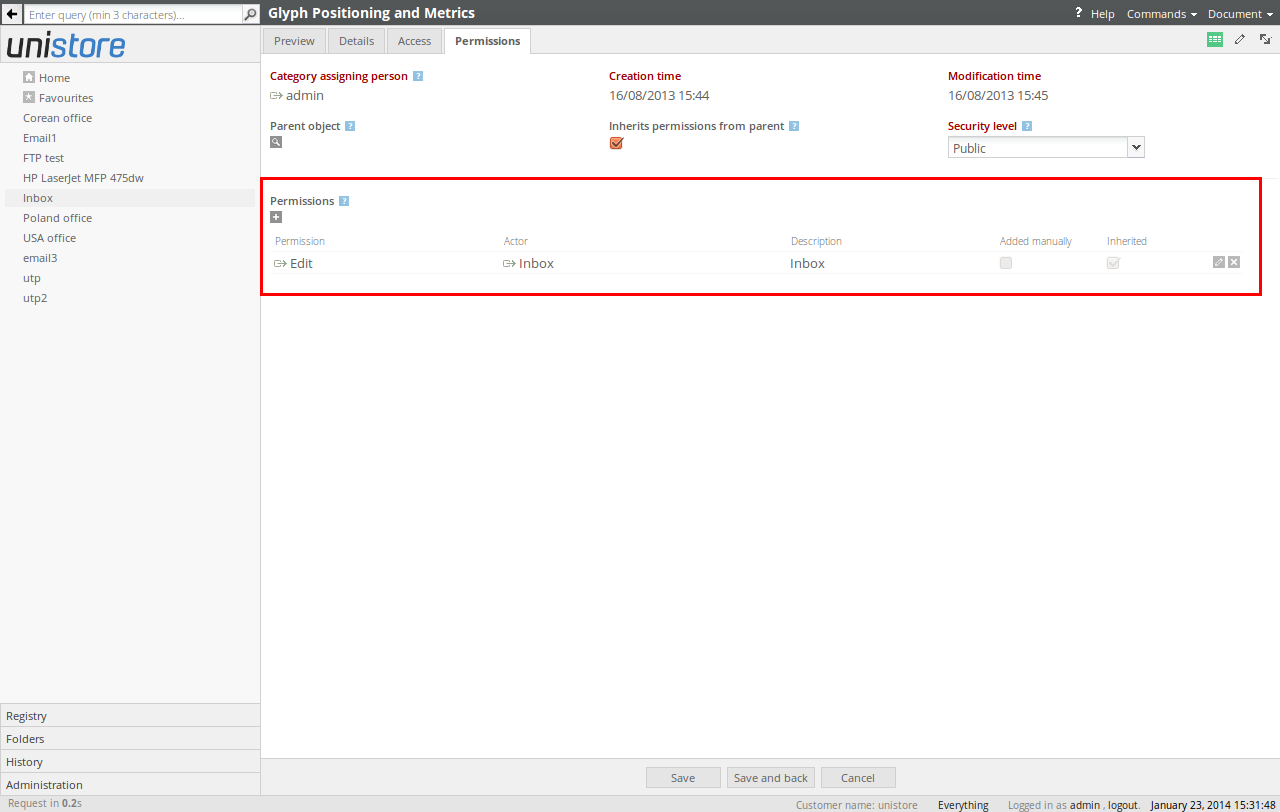Click help icon next to Permissions heading

pos(344,201)
